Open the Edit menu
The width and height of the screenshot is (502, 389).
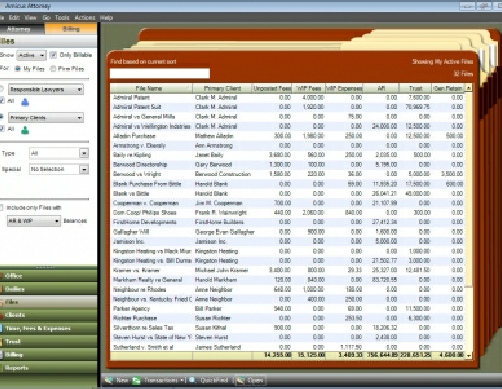[14, 18]
